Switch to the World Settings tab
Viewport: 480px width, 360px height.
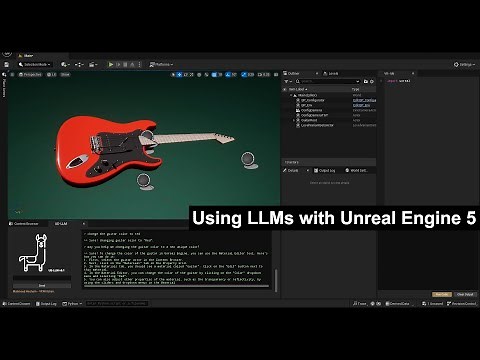356,170
